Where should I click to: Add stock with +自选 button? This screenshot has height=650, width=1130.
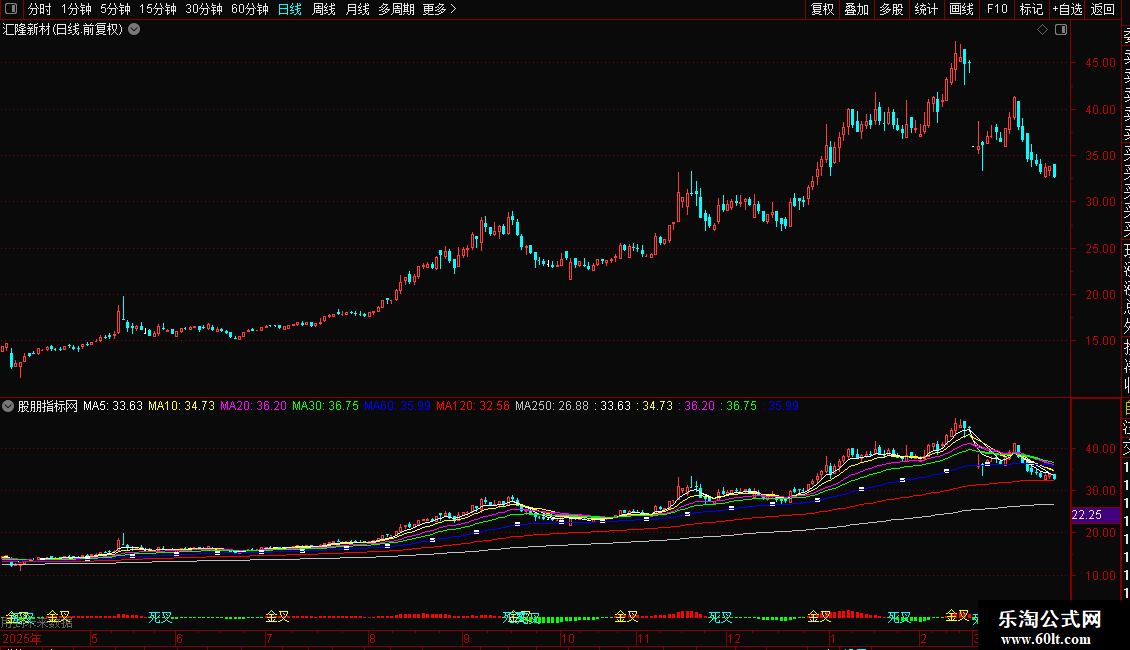coord(1067,9)
